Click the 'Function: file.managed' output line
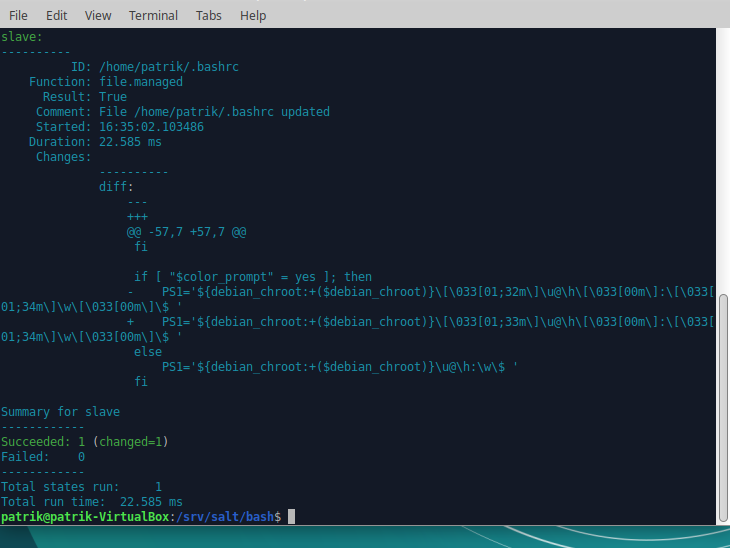Image resolution: width=730 pixels, height=548 pixels. (x=106, y=82)
